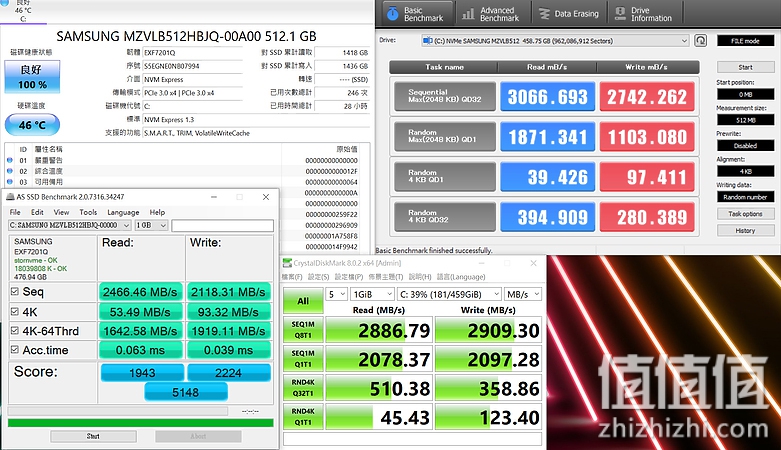781x450 pixels.
Task: Open AS SSD drive selection dropdown
Action: point(70,225)
